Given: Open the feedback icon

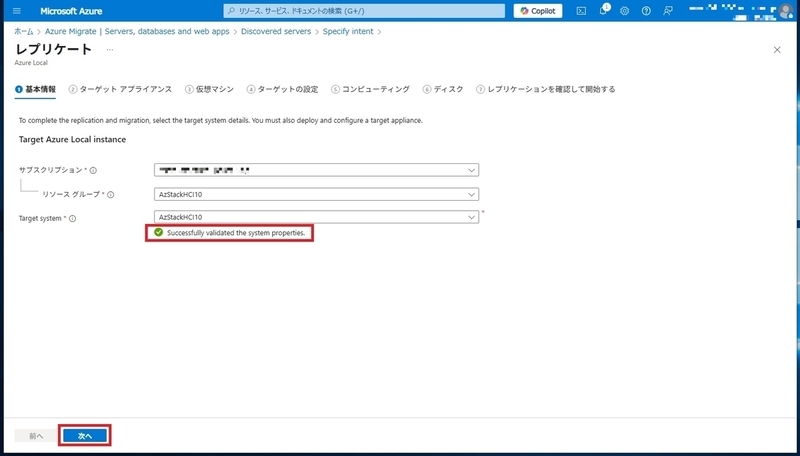Looking at the screenshot, I should coord(667,11).
